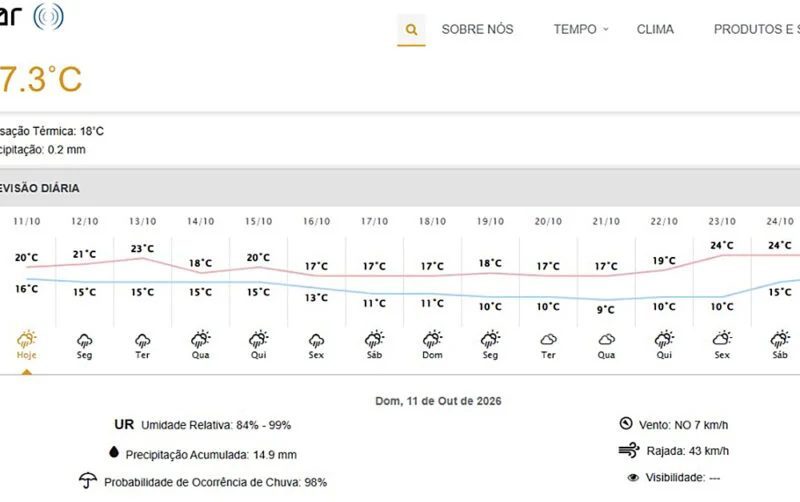Viewport: 800px width, 502px height.
Task: Select the Qua weather icon for 14/10
Action: click(201, 339)
